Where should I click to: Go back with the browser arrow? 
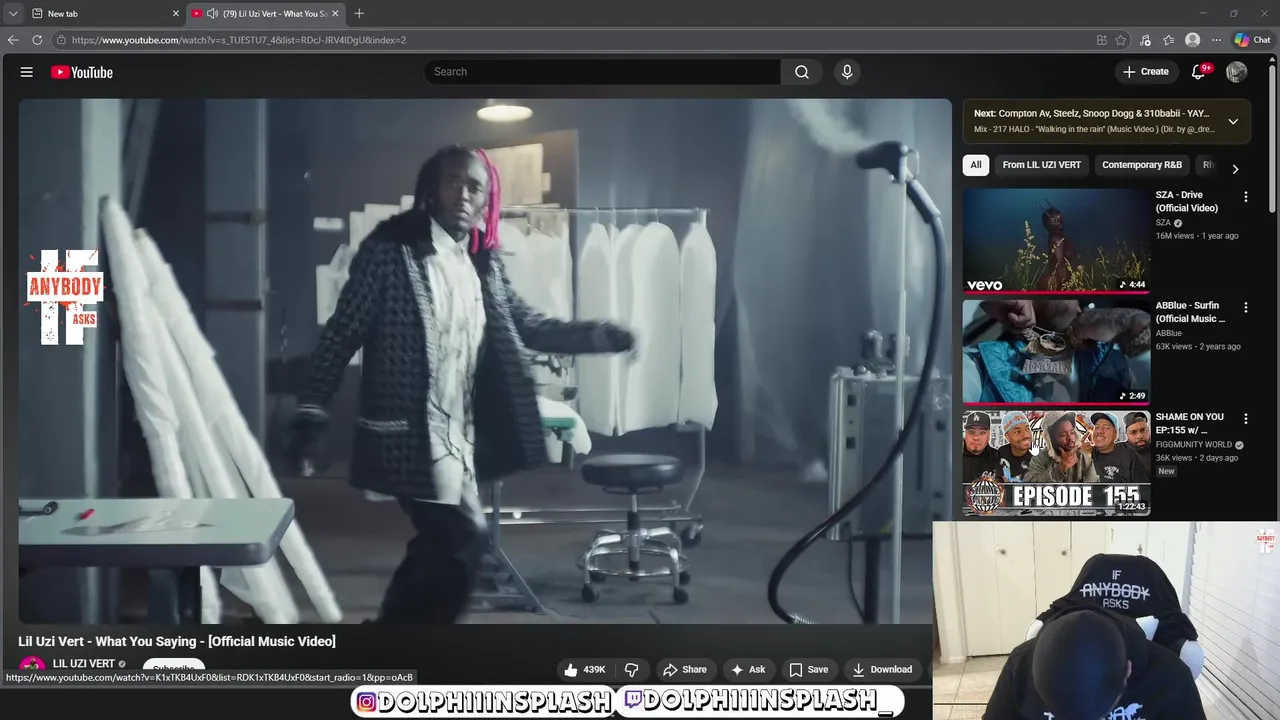pos(13,40)
